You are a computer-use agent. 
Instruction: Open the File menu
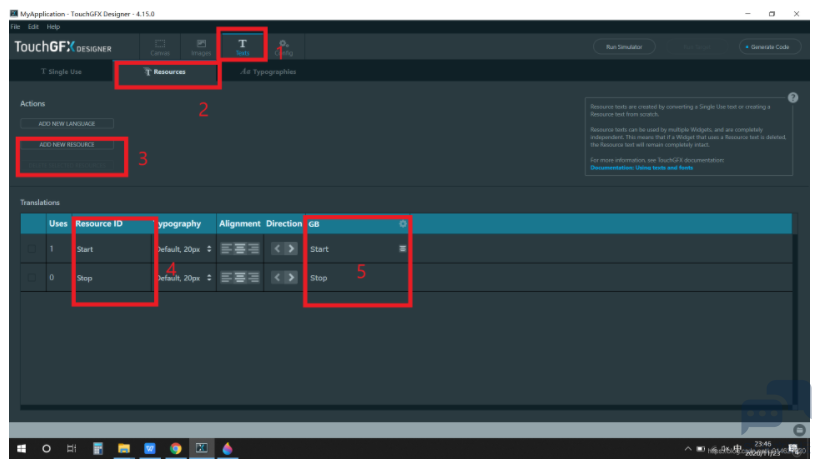[15, 27]
